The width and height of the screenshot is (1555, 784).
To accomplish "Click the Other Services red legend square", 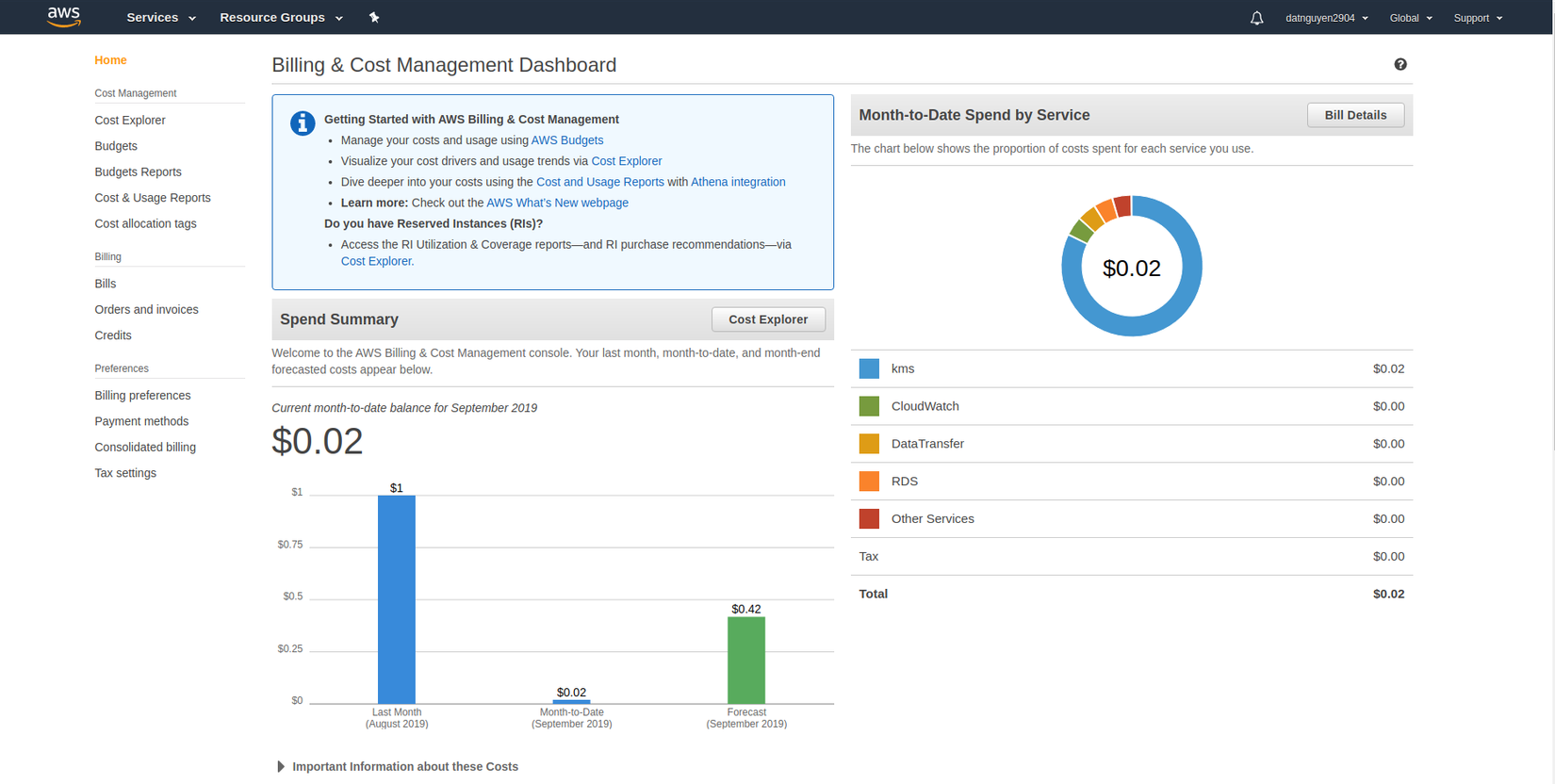I will (x=869, y=519).
